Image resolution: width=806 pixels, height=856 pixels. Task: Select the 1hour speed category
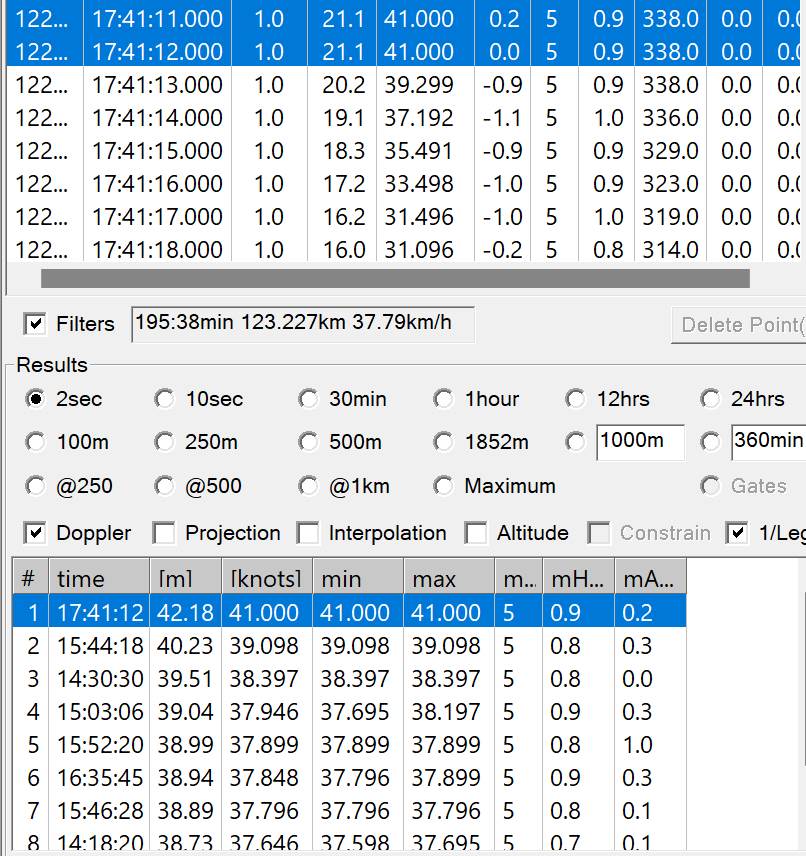point(443,398)
